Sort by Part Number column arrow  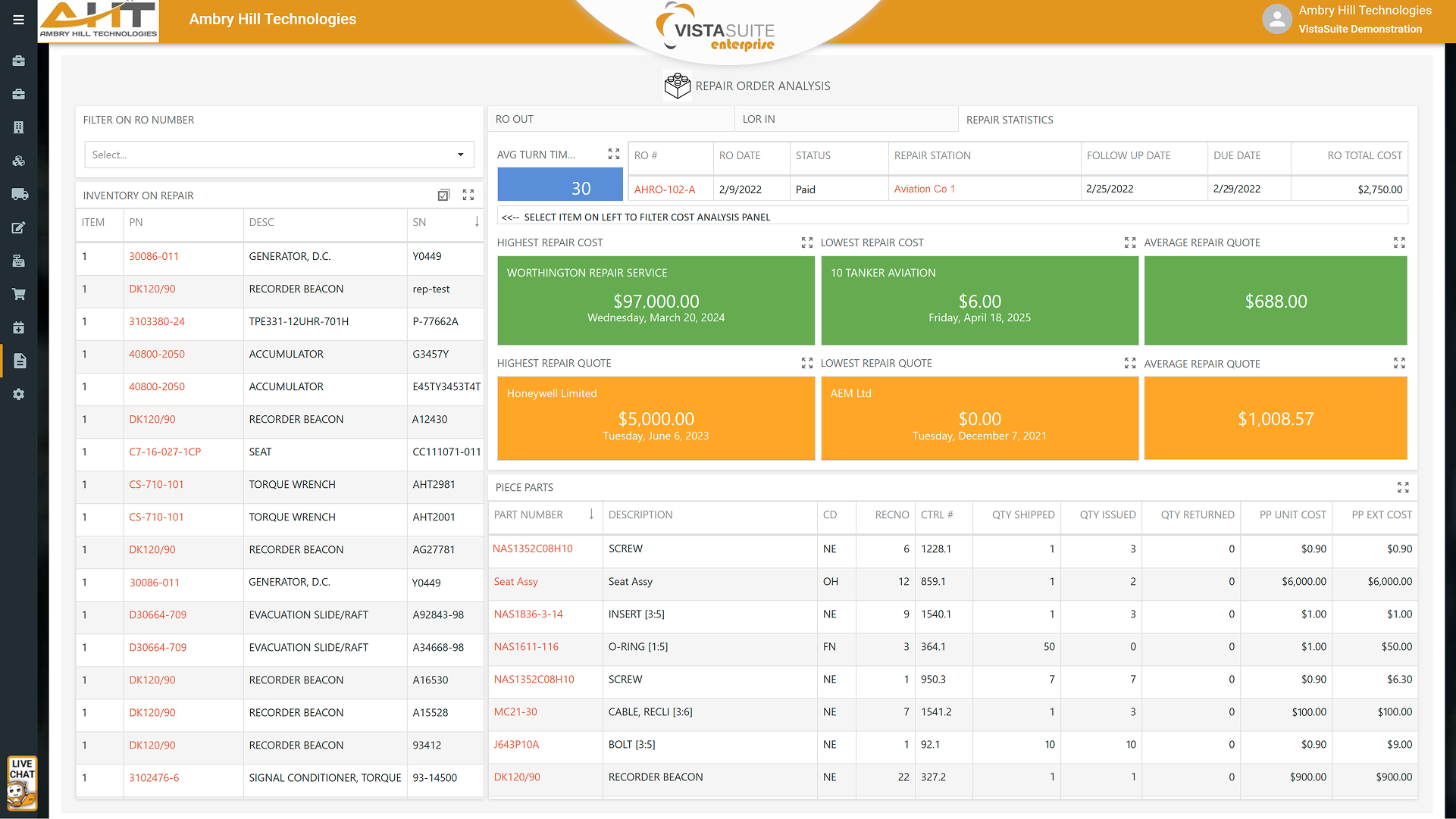[x=591, y=514]
